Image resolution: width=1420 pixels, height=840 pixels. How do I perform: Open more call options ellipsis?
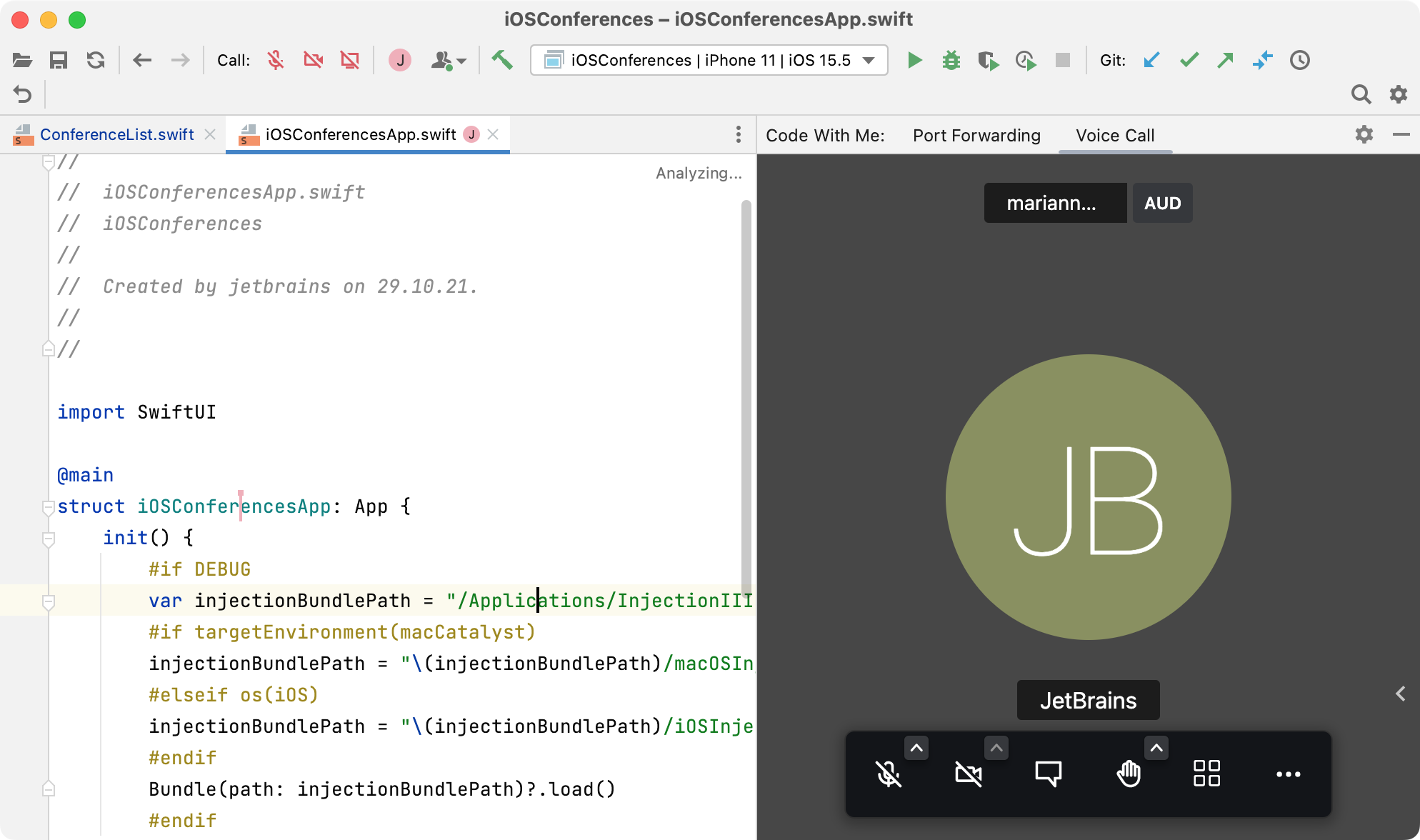1288,774
